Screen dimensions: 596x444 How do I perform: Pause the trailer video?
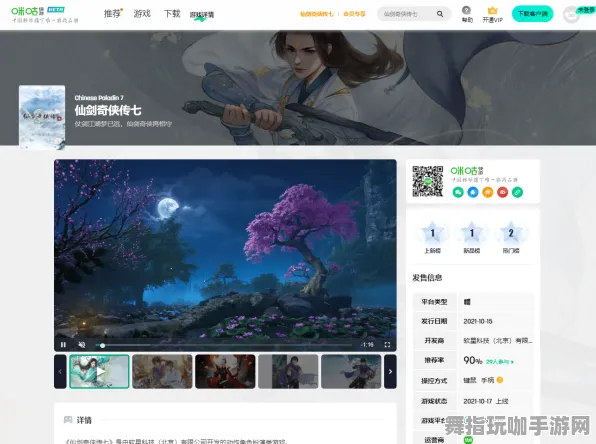(63, 345)
